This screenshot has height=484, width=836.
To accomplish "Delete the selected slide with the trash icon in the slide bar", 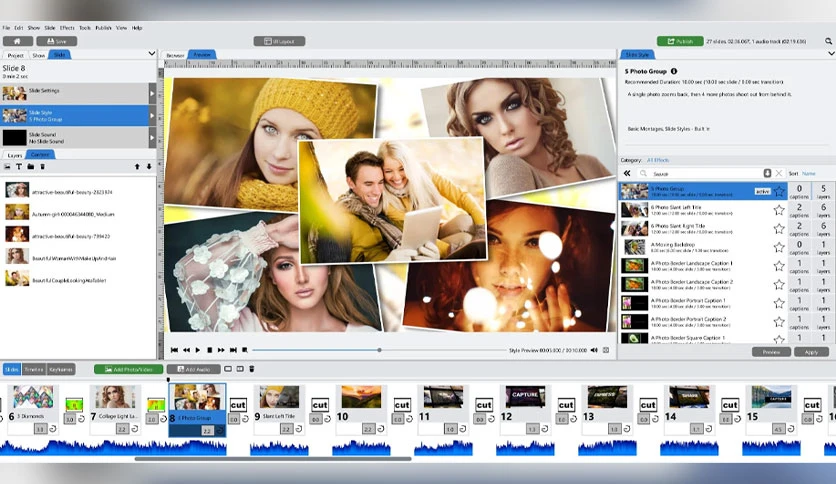I will coord(252,369).
